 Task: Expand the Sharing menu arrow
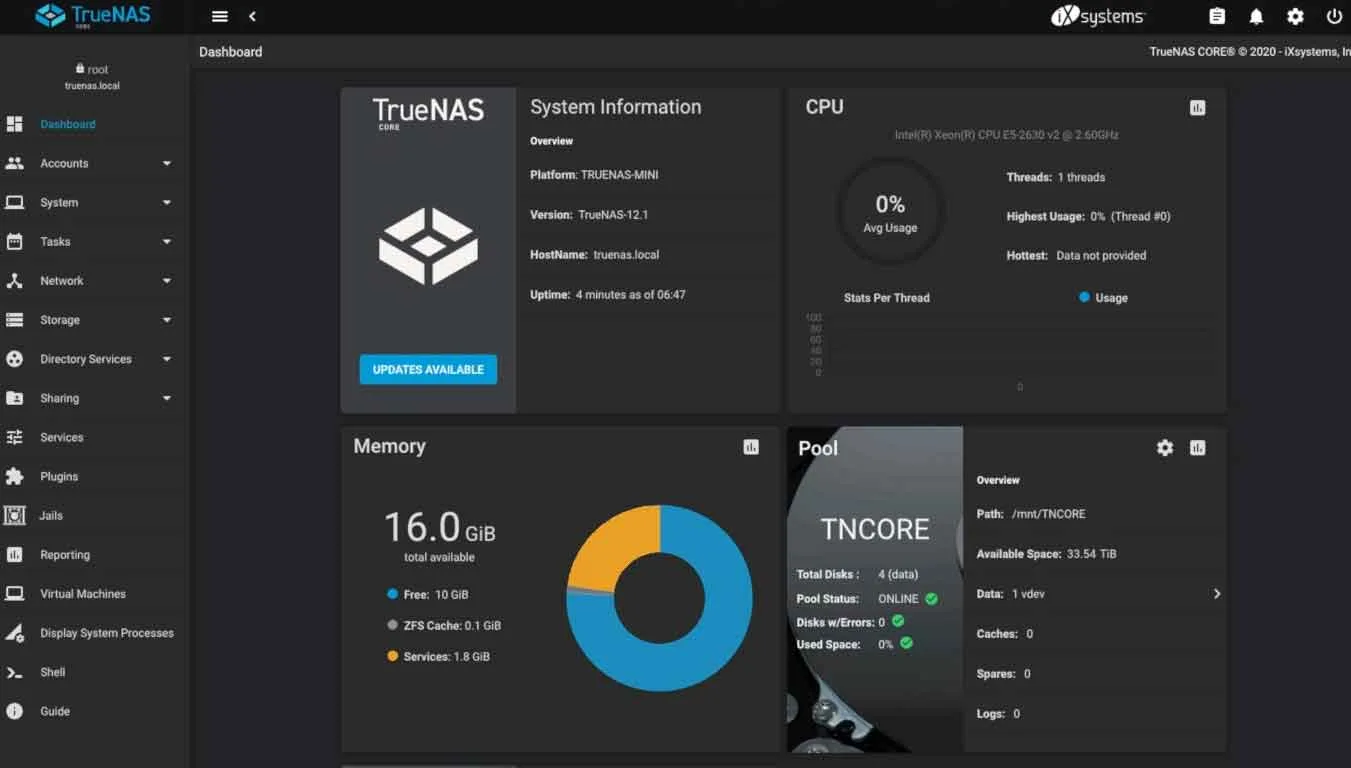(x=167, y=398)
